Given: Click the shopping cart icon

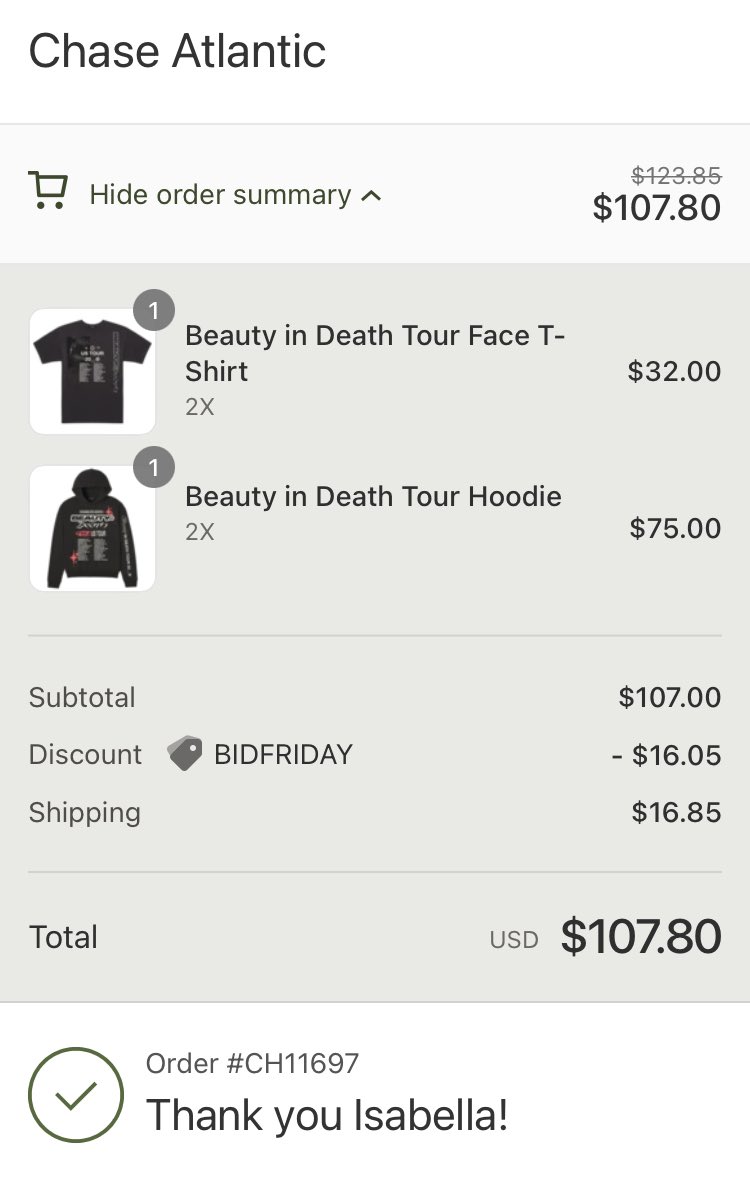Looking at the screenshot, I should point(48,190).
